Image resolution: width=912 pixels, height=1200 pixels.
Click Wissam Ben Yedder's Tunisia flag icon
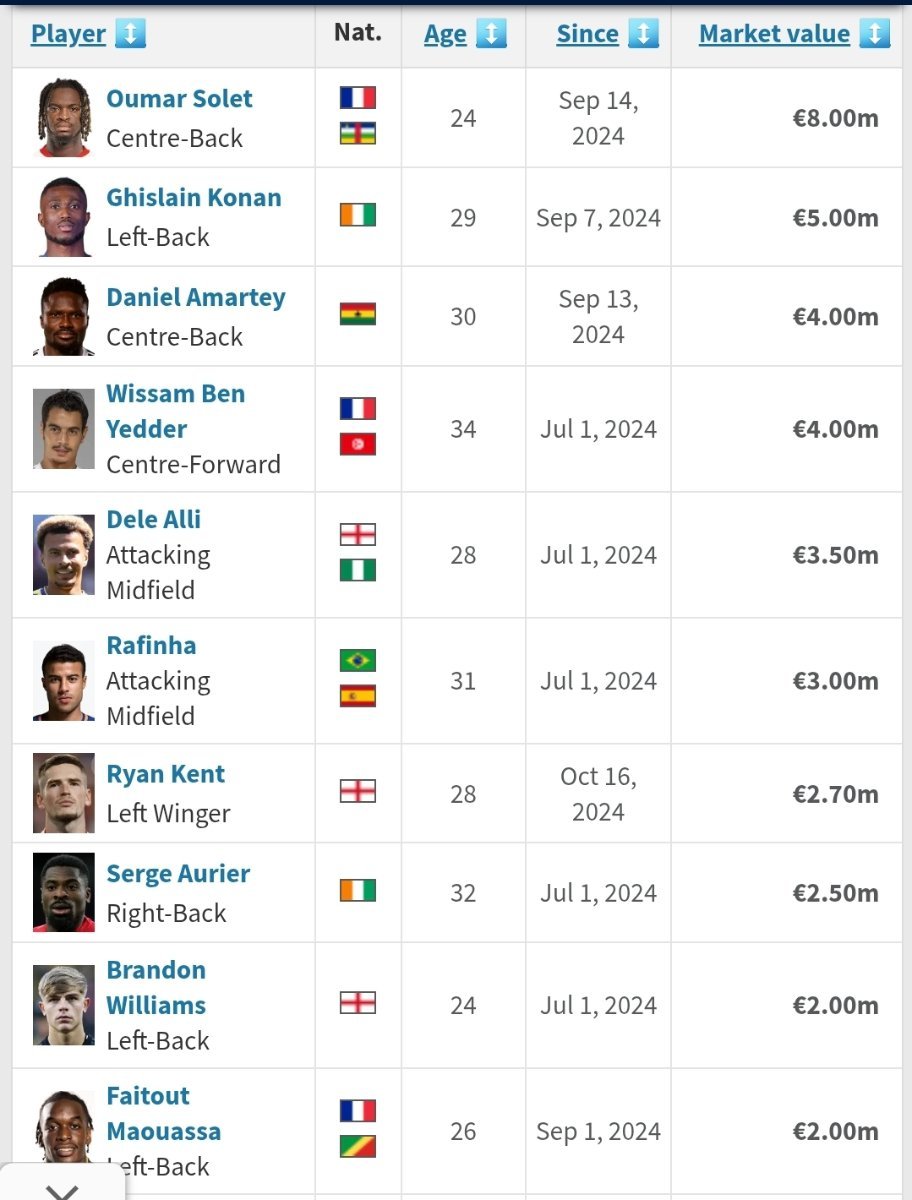click(x=358, y=444)
